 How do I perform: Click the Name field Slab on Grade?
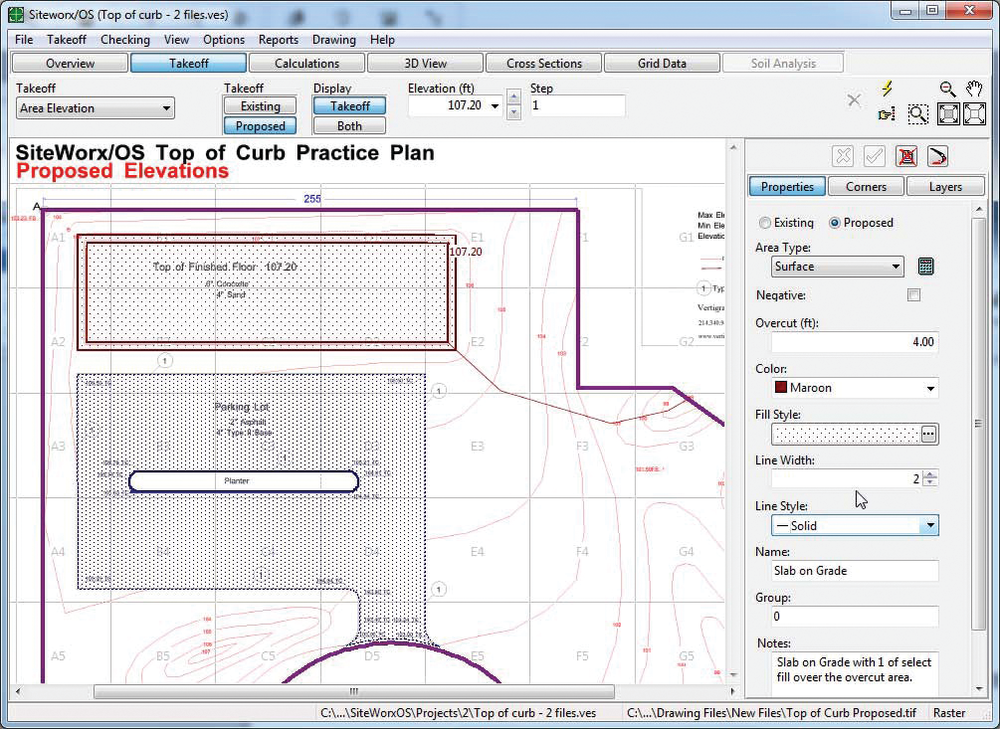pyautogui.click(x=855, y=571)
